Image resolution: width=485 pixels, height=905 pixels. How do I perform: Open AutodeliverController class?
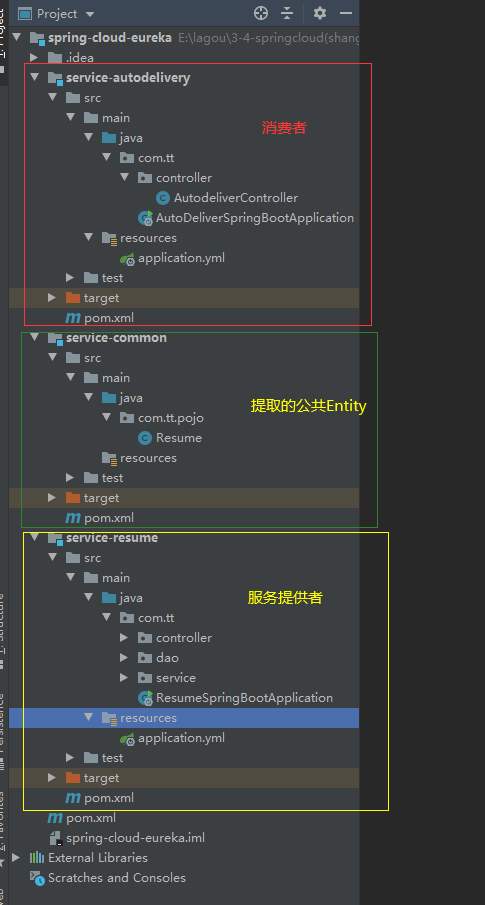coord(236,198)
